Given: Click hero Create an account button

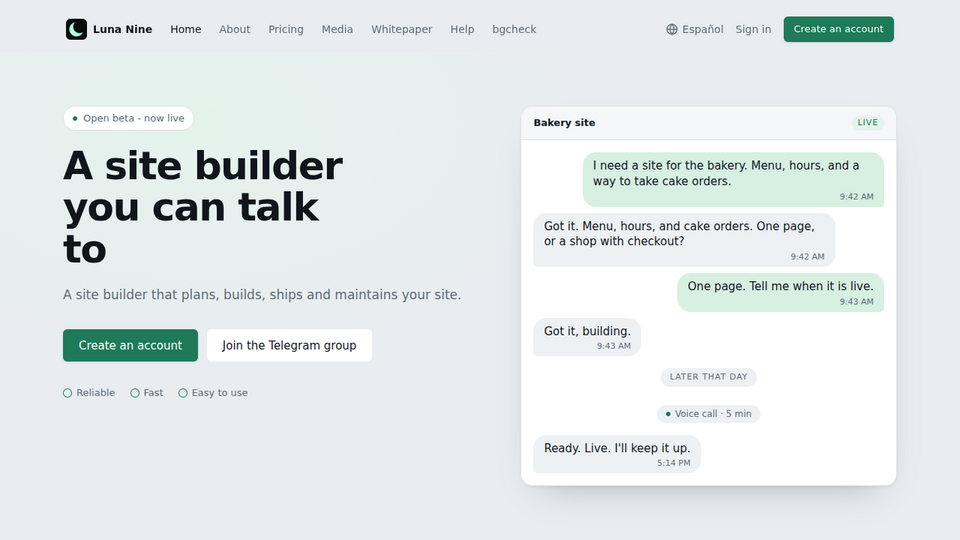Looking at the screenshot, I should coord(130,345).
